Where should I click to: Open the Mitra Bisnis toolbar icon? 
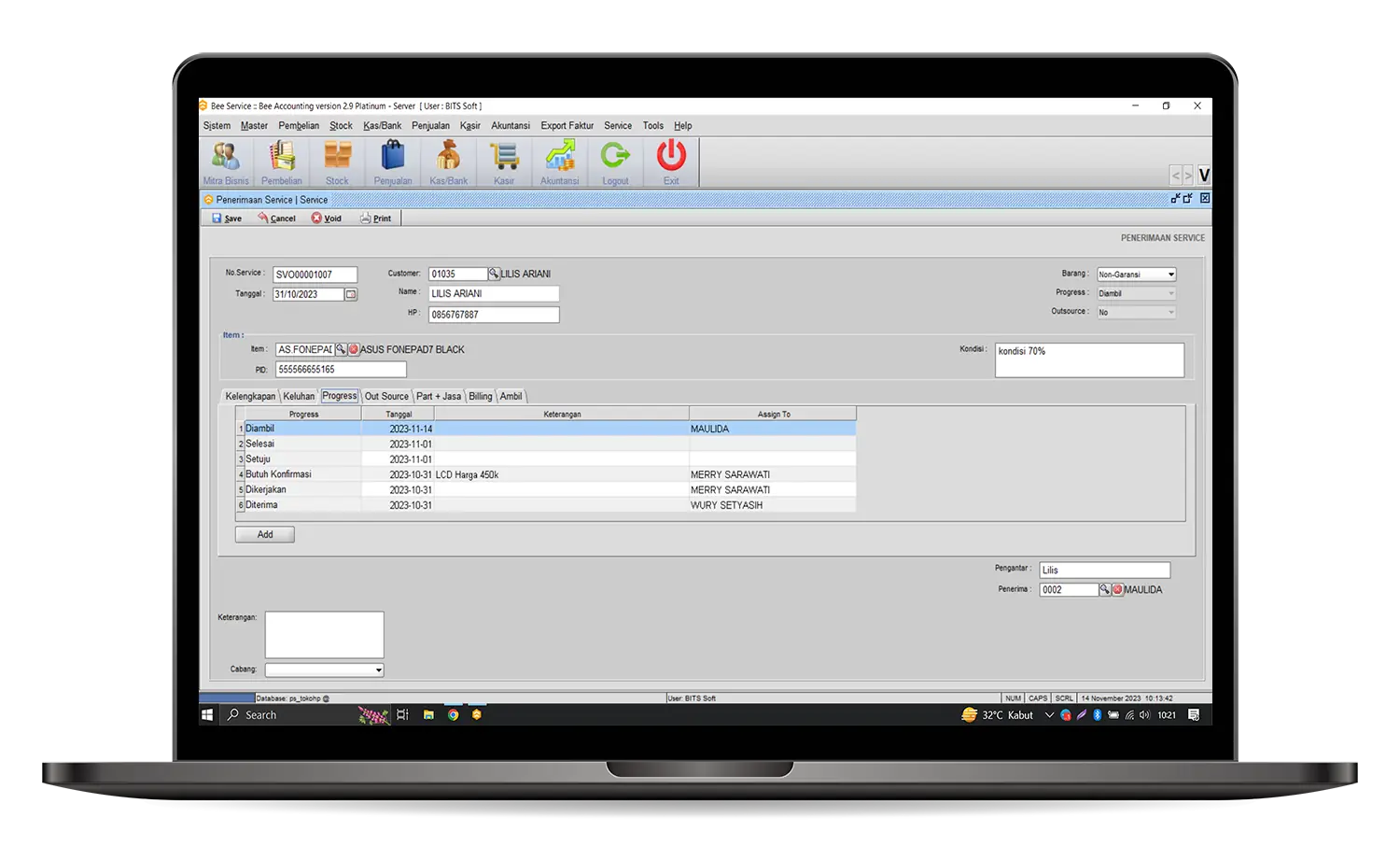pyautogui.click(x=226, y=162)
